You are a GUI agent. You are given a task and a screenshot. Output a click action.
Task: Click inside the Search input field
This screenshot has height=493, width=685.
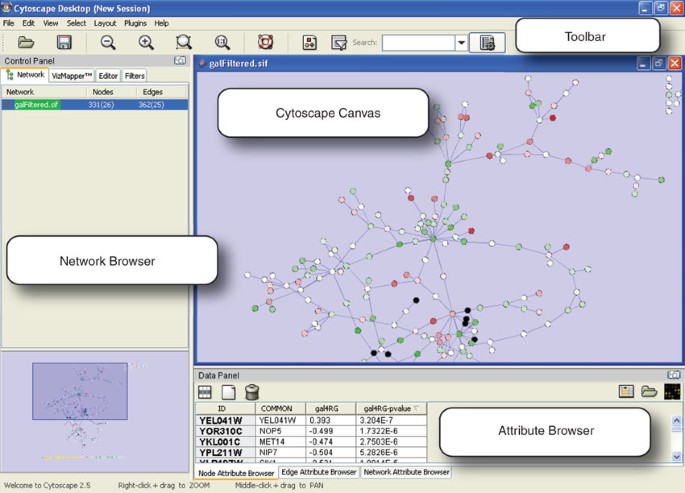tap(416, 43)
